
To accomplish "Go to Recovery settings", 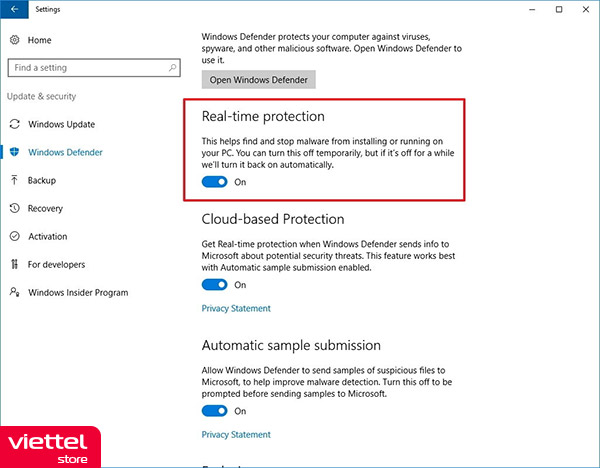I will [45, 209].
